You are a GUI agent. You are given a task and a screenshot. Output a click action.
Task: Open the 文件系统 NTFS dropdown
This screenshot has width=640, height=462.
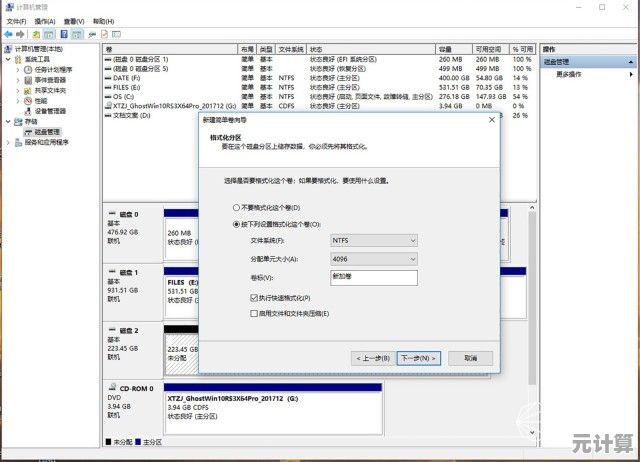pos(373,240)
